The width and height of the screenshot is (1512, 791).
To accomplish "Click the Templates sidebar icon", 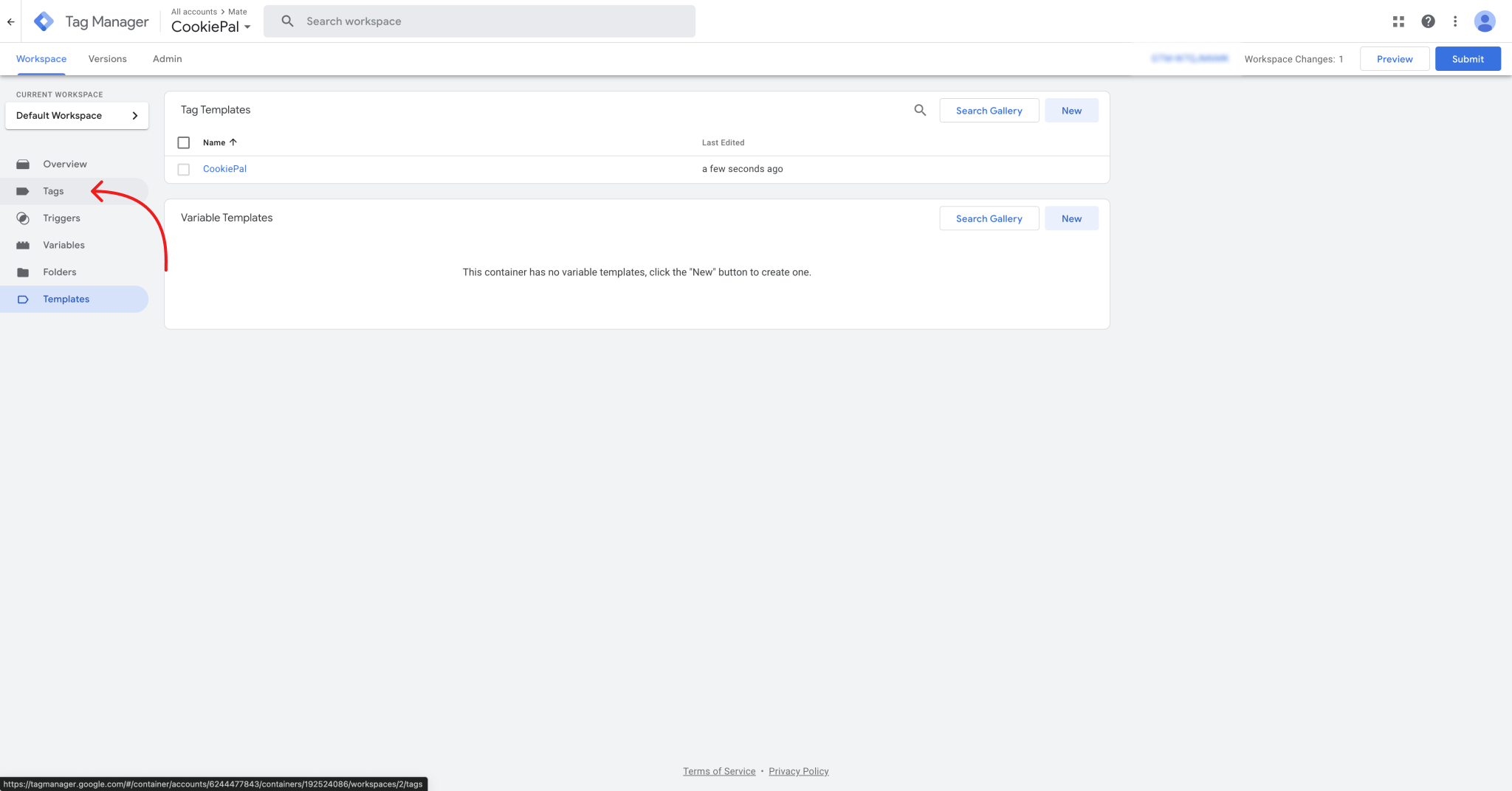I will point(23,300).
